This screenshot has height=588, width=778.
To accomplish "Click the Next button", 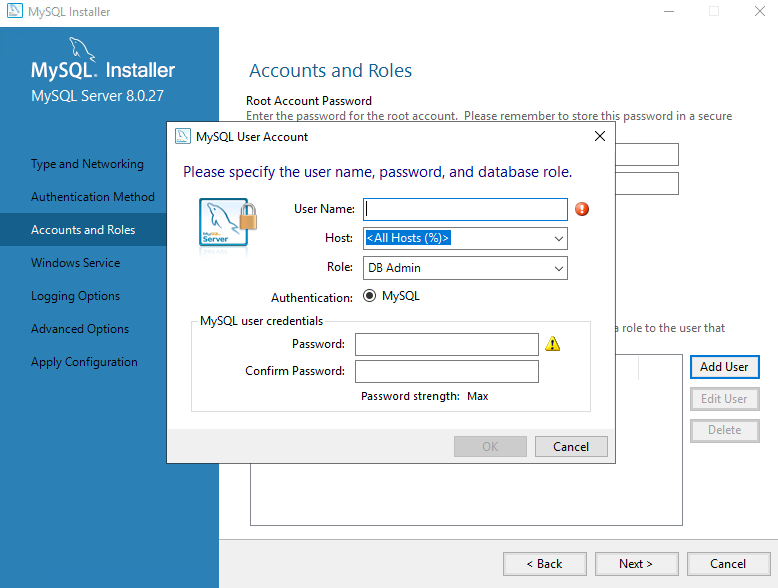I will 637,564.
